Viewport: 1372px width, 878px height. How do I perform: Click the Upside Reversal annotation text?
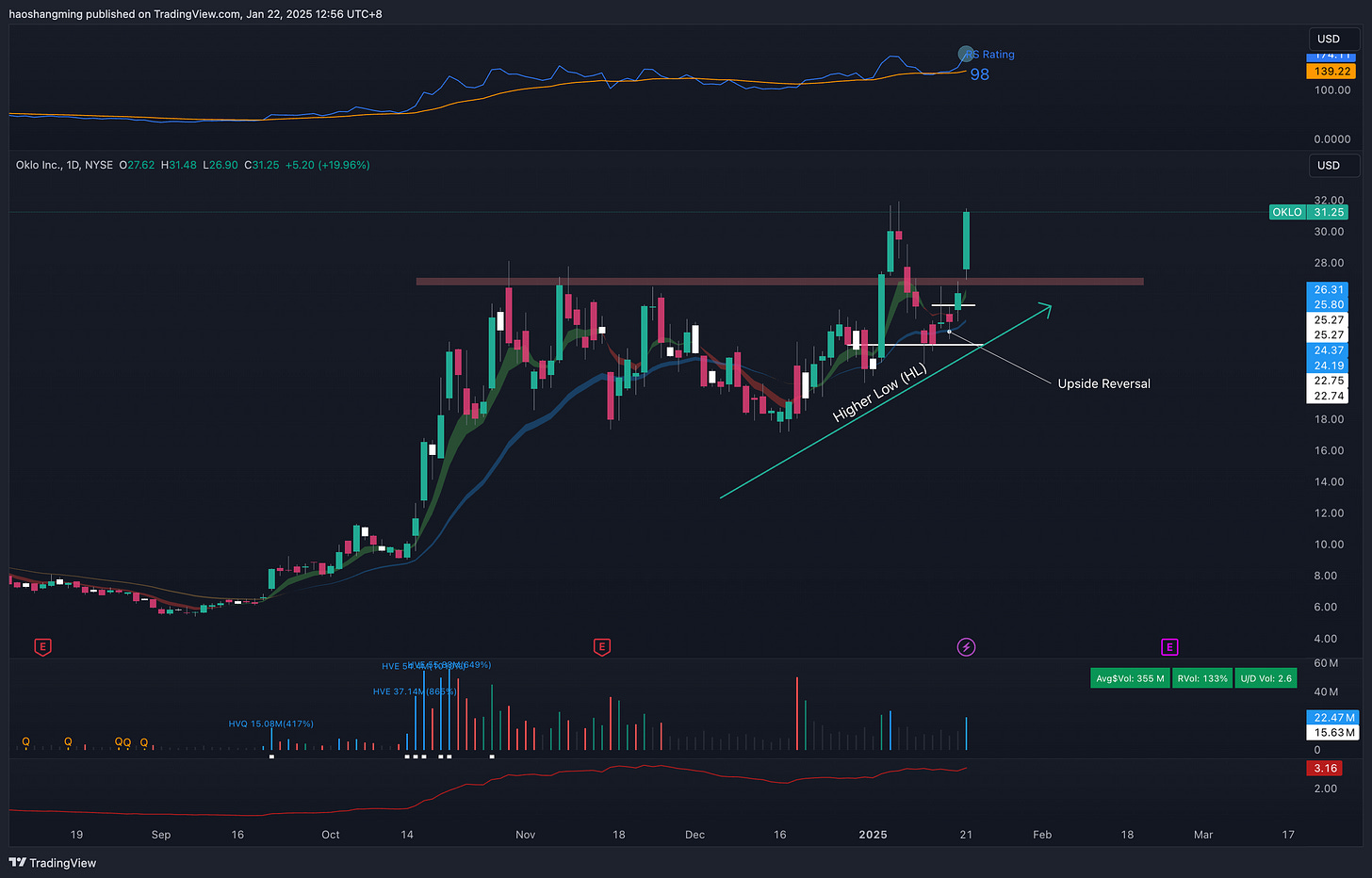[1103, 383]
